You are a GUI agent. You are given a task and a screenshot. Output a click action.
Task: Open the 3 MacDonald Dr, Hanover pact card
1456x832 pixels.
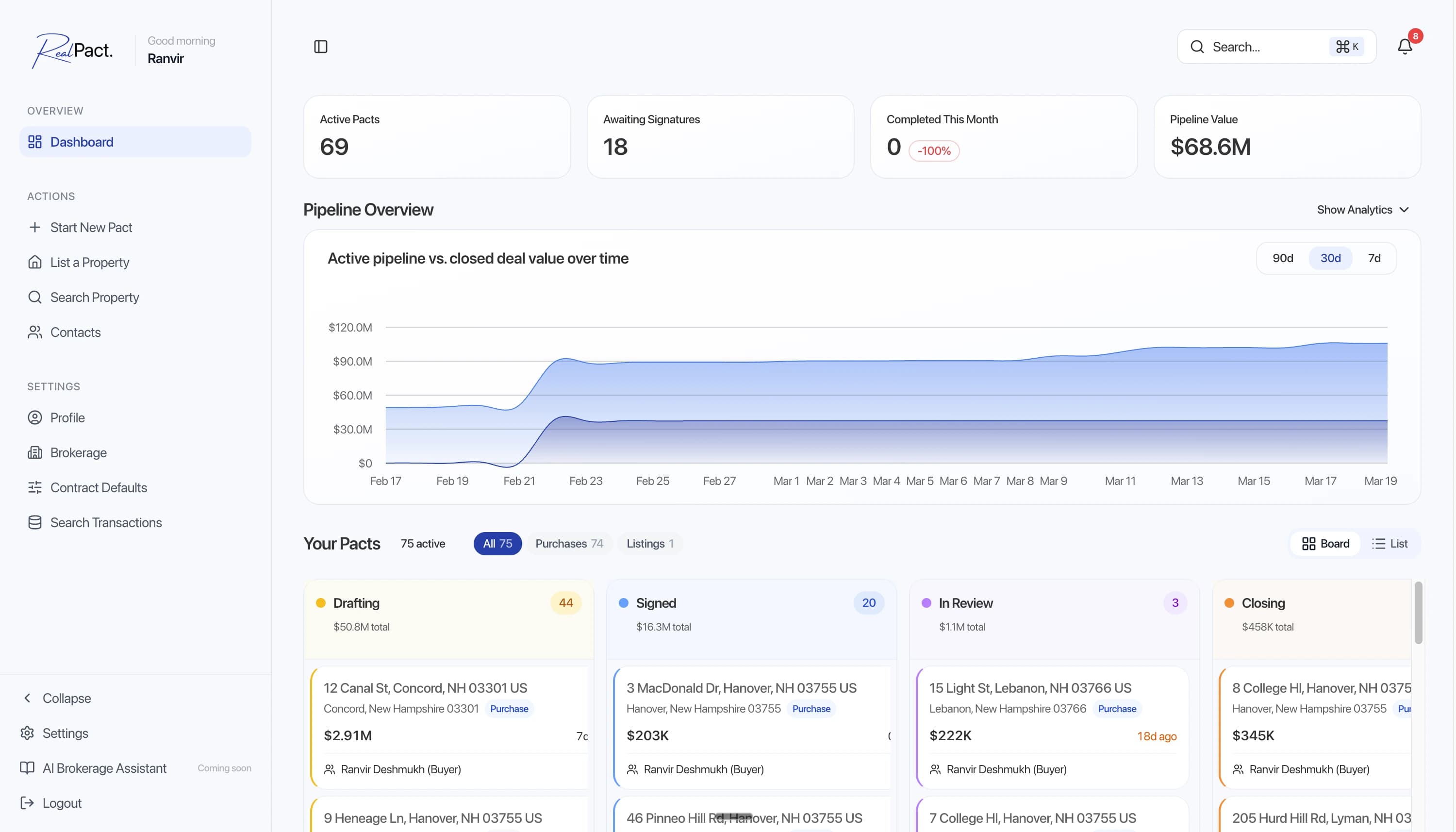pos(752,728)
